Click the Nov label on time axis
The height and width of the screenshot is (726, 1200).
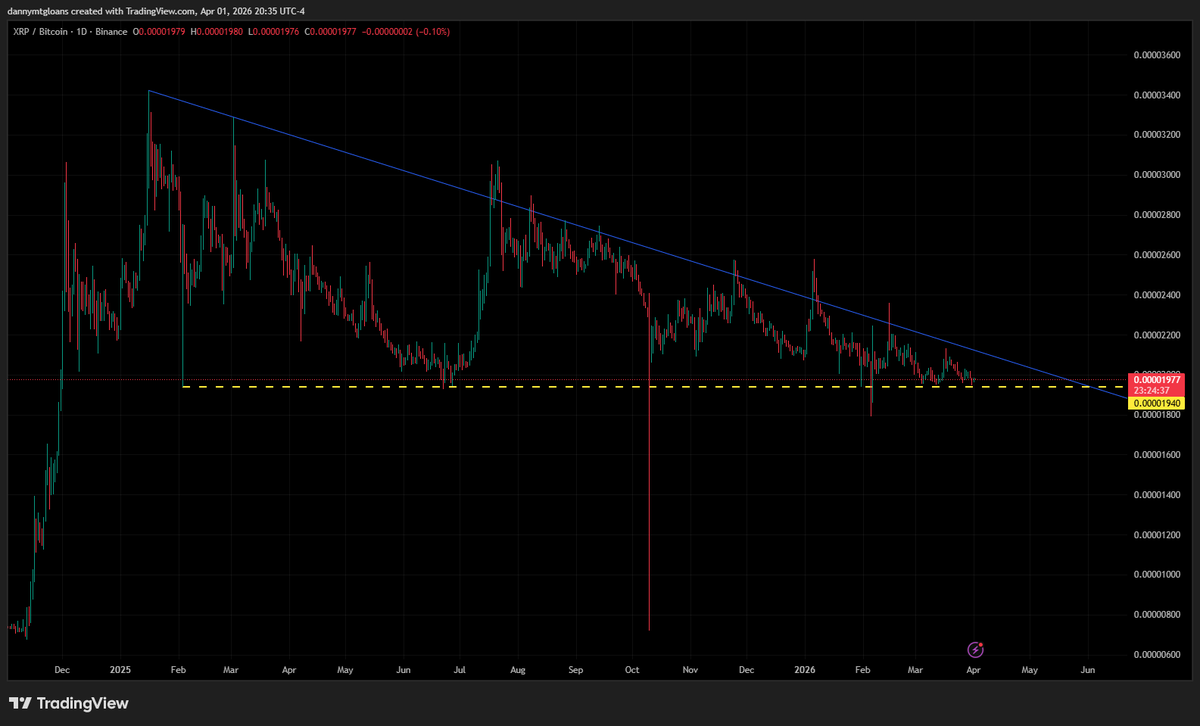pos(690,669)
